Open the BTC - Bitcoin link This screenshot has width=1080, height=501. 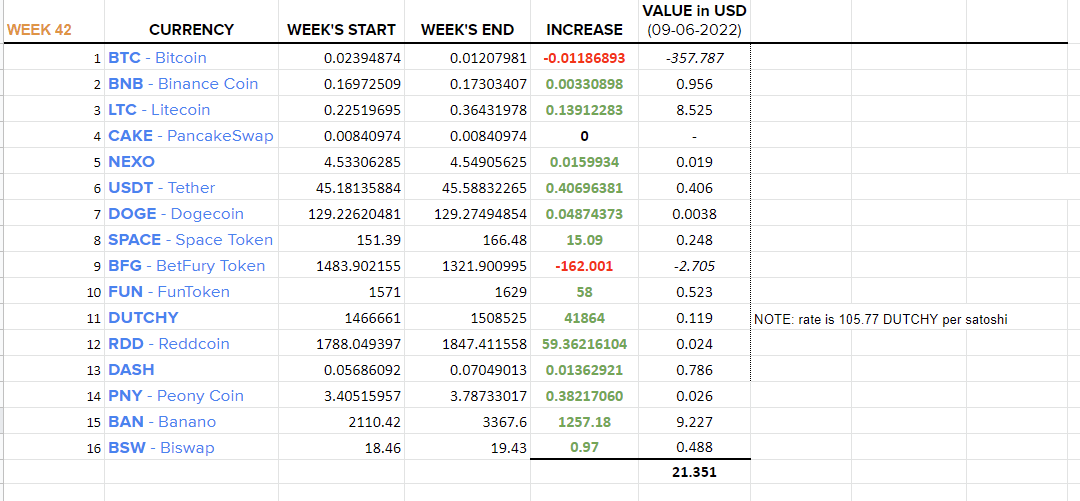(157, 58)
